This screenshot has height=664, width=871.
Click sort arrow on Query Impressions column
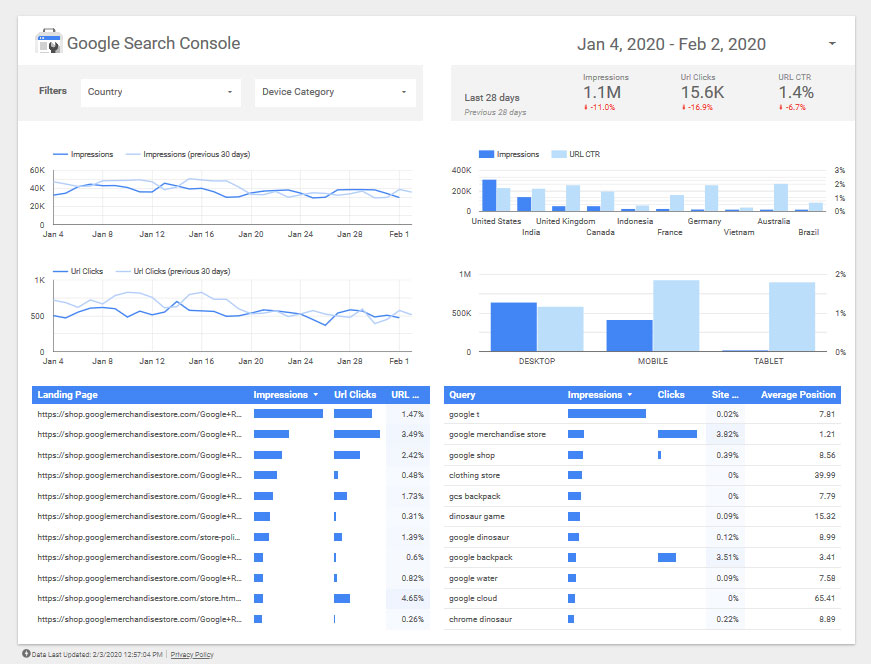pyautogui.click(x=631, y=395)
